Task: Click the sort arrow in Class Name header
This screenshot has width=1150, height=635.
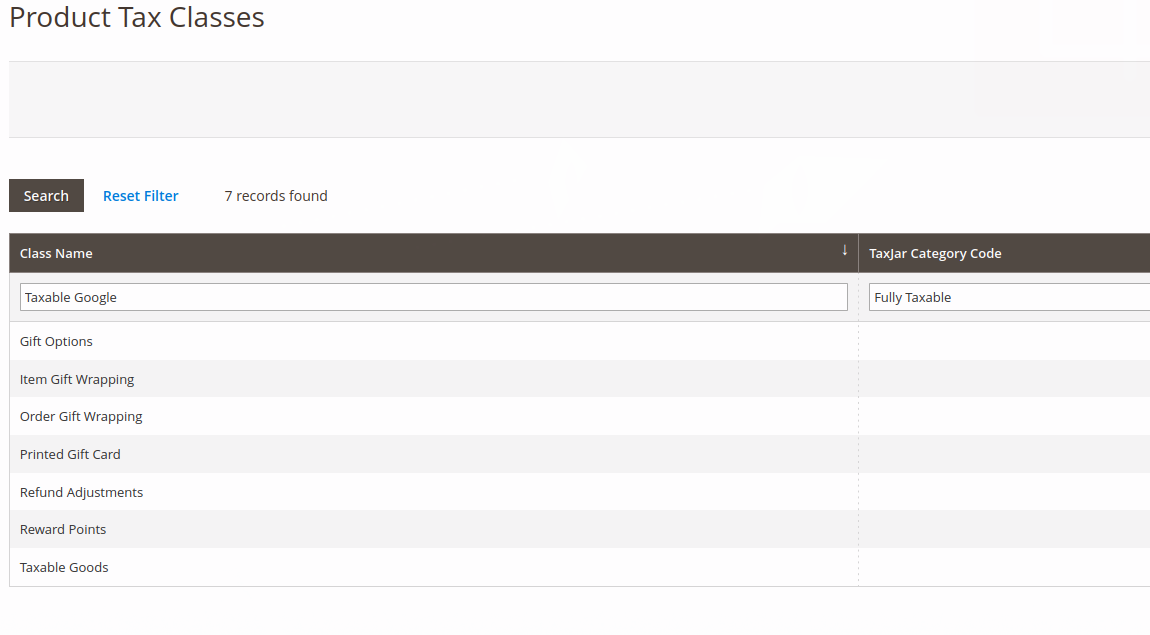Action: [x=844, y=250]
